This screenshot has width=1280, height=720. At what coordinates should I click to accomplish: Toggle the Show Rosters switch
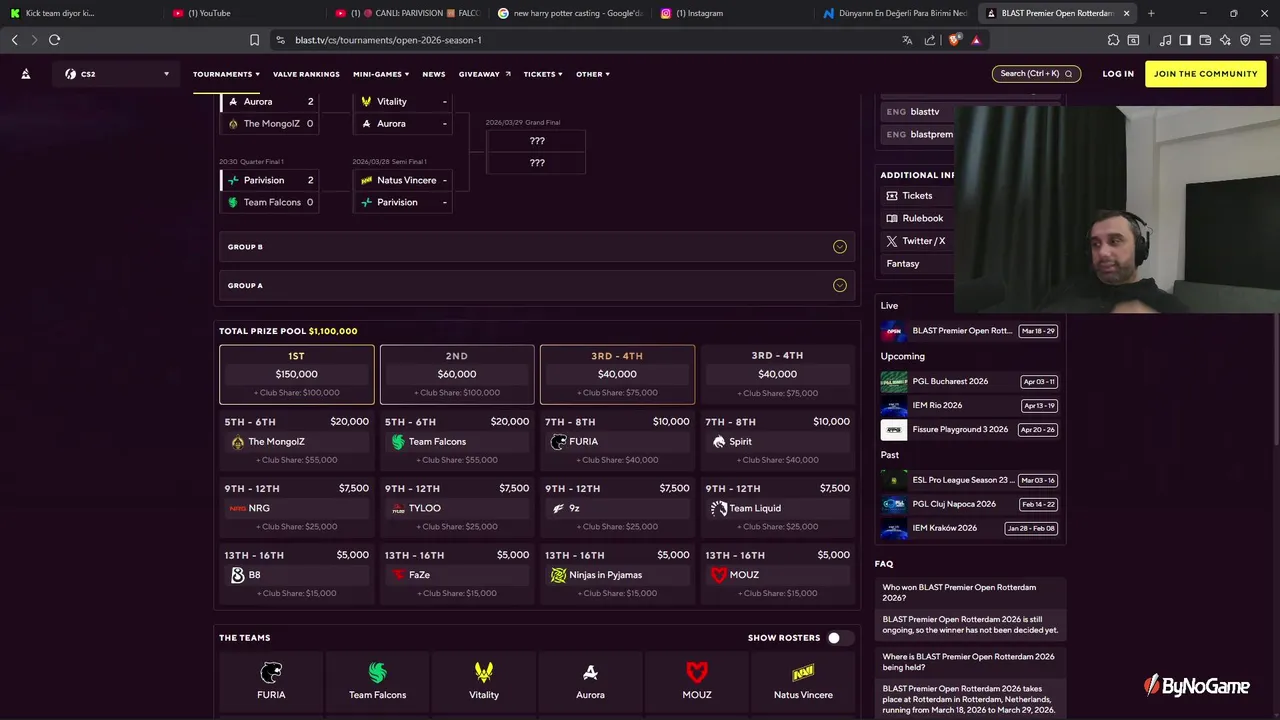[x=840, y=638]
